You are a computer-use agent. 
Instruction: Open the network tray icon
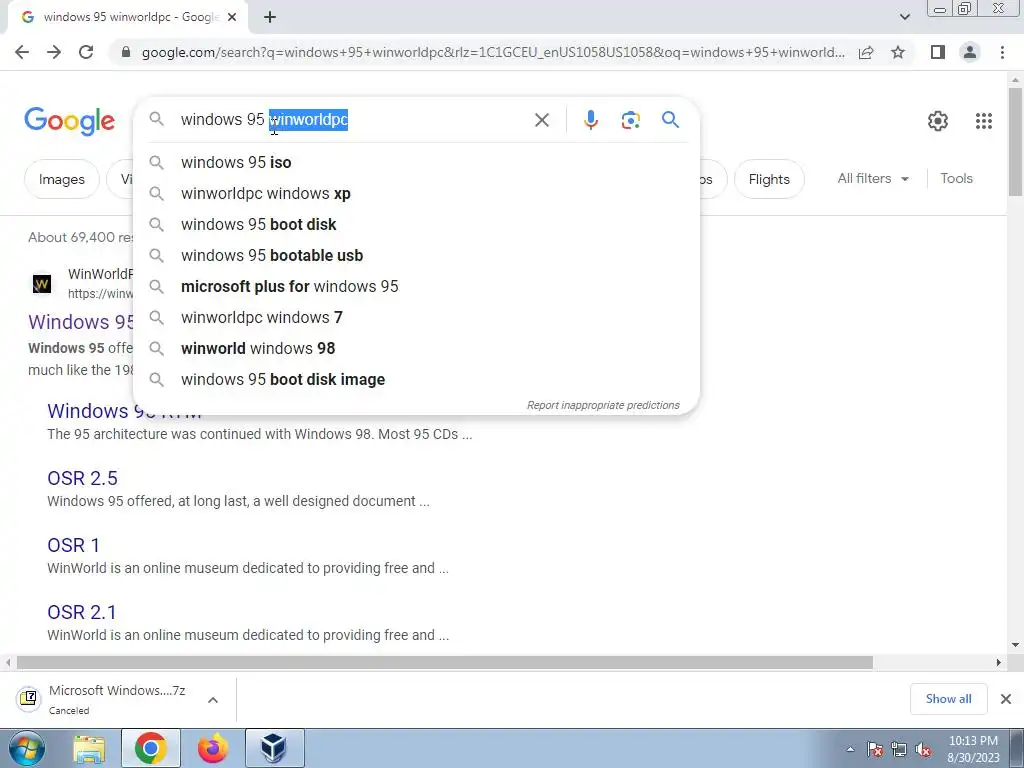899,750
